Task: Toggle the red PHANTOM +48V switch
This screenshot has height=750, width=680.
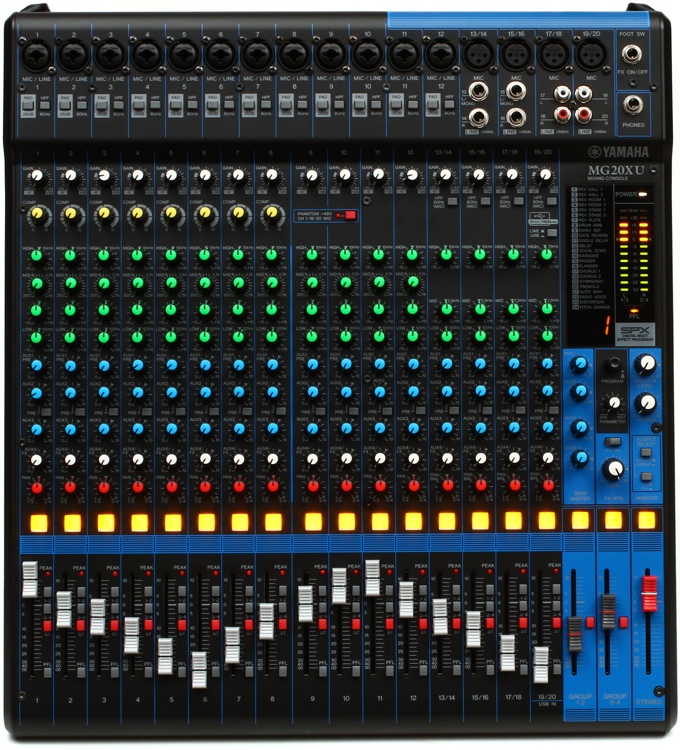Action: point(348,215)
